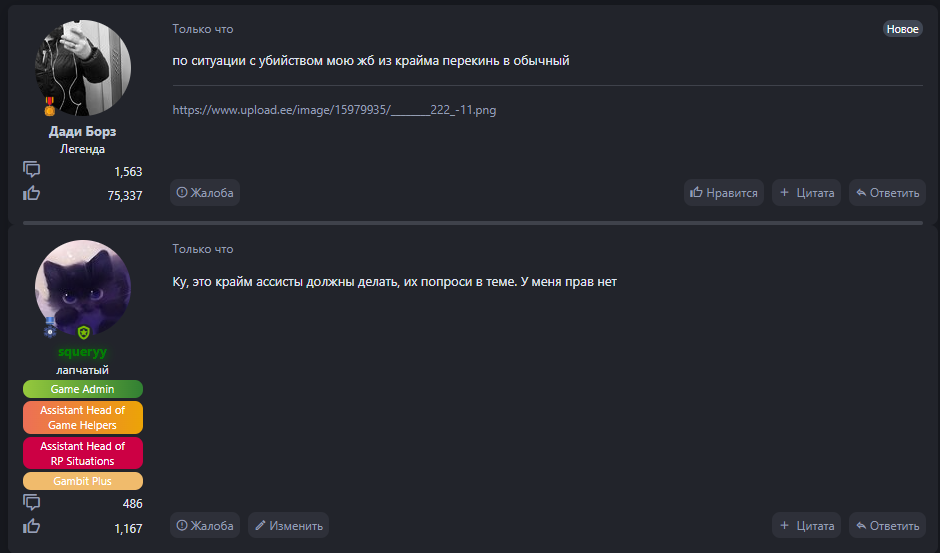Click the thumbs-up reactions icon for Дади Борз
The height and width of the screenshot is (553, 940).
(32, 194)
